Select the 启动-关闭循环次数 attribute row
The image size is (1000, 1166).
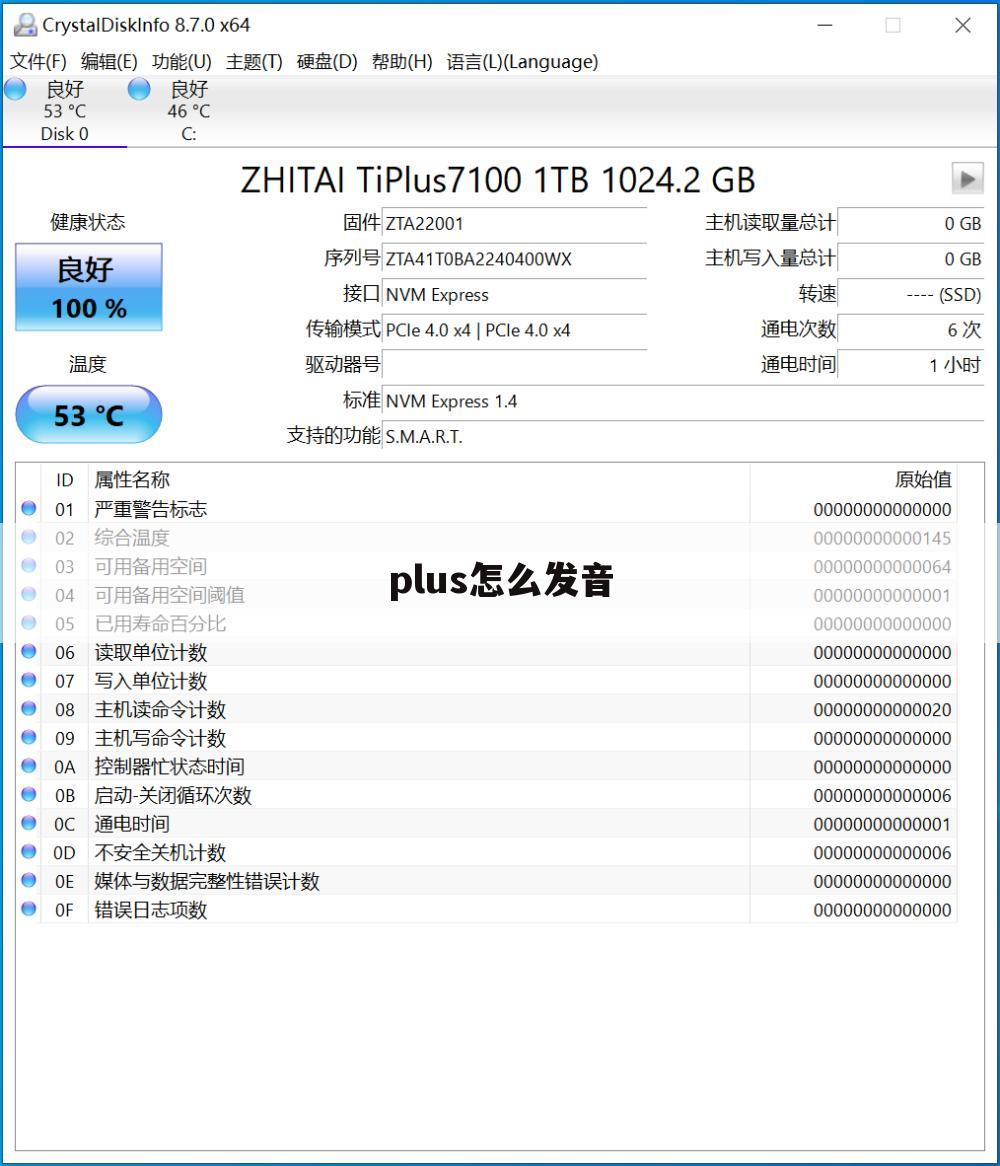487,795
